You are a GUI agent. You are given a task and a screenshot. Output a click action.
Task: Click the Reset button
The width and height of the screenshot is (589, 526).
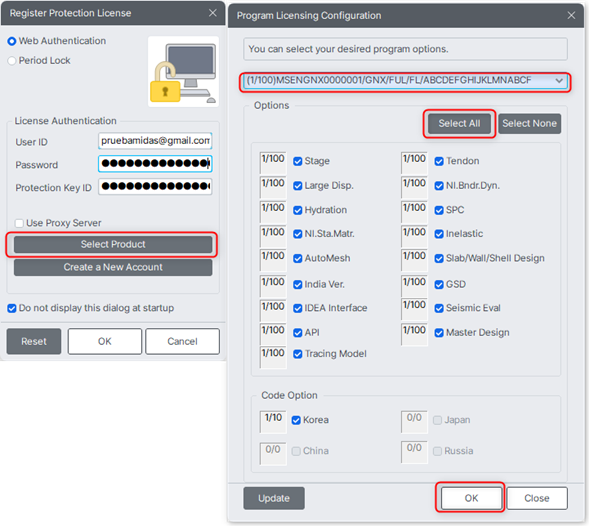pos(34,341)
